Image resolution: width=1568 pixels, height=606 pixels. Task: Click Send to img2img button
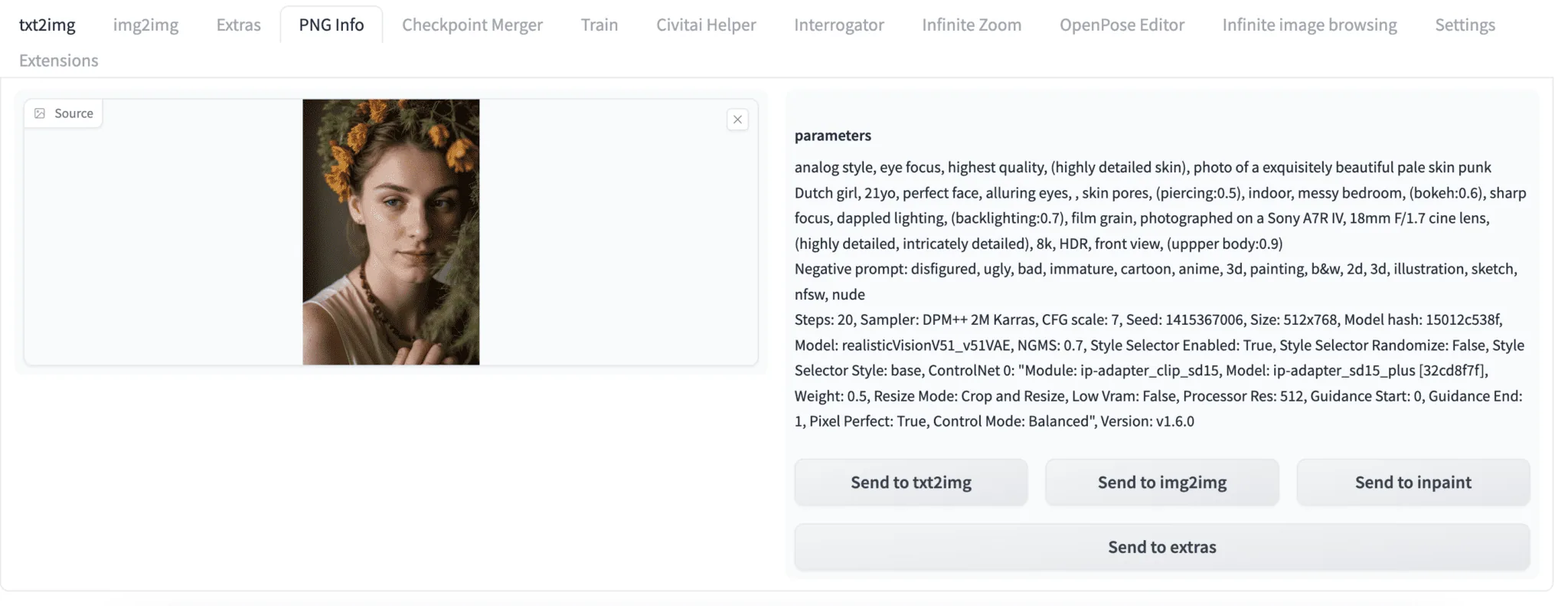click(1161, 482)
